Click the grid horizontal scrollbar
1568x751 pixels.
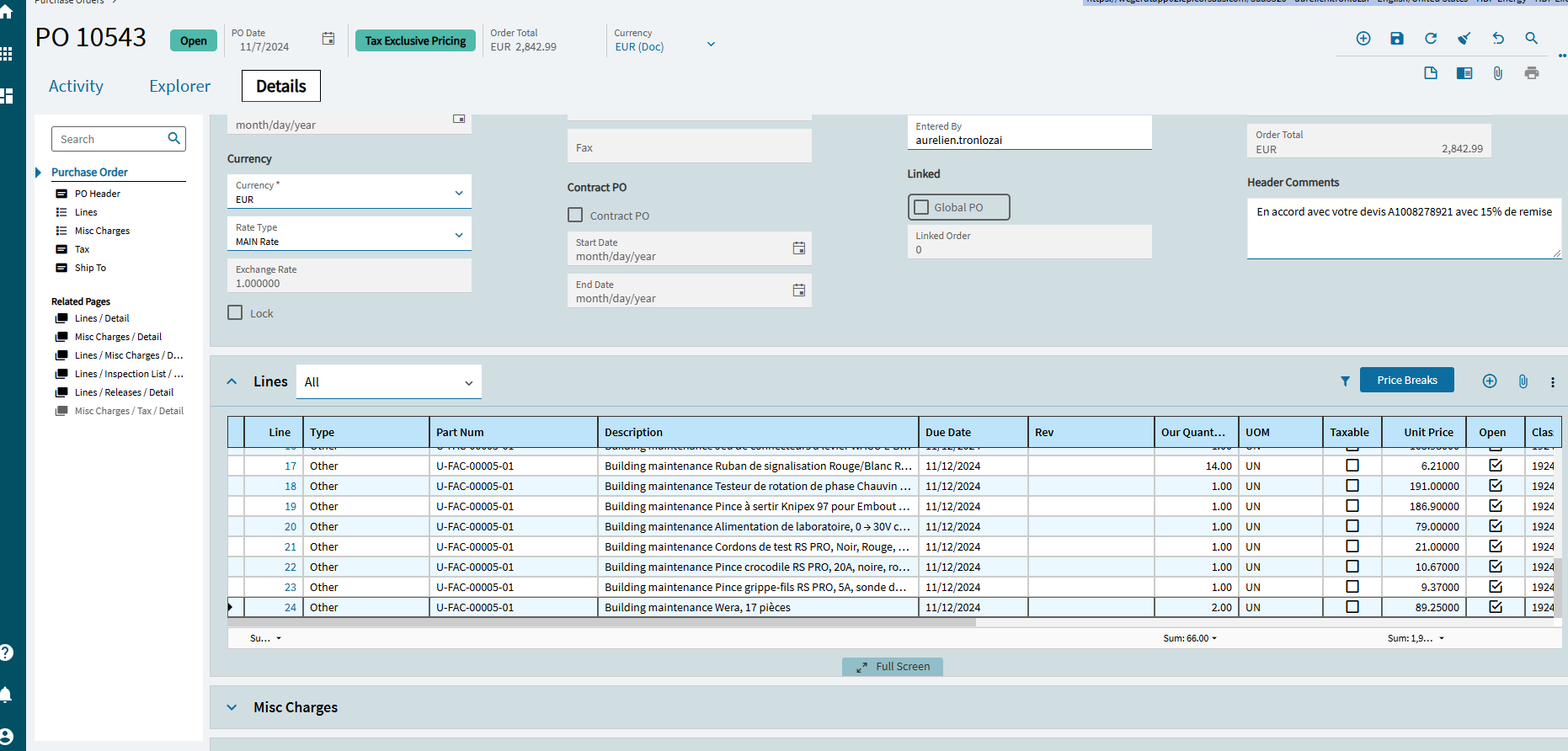tap(601, 623)
